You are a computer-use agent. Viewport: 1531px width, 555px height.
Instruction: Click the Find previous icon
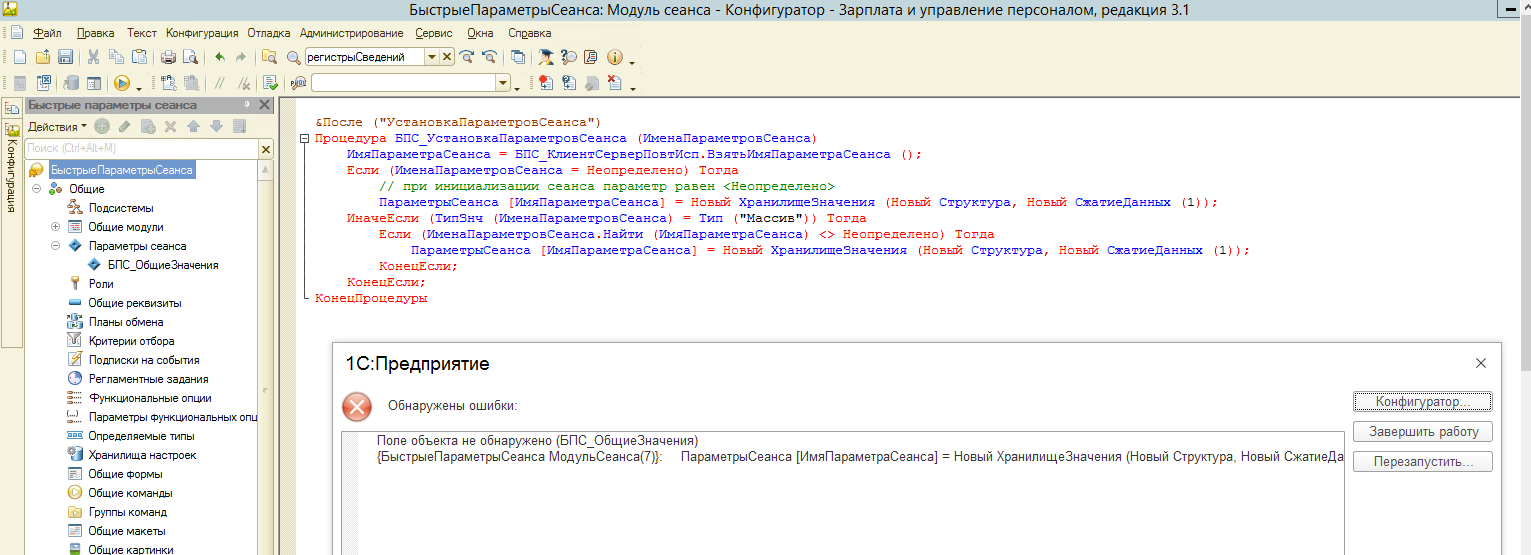pyautogui.click(x=489, y=57)
